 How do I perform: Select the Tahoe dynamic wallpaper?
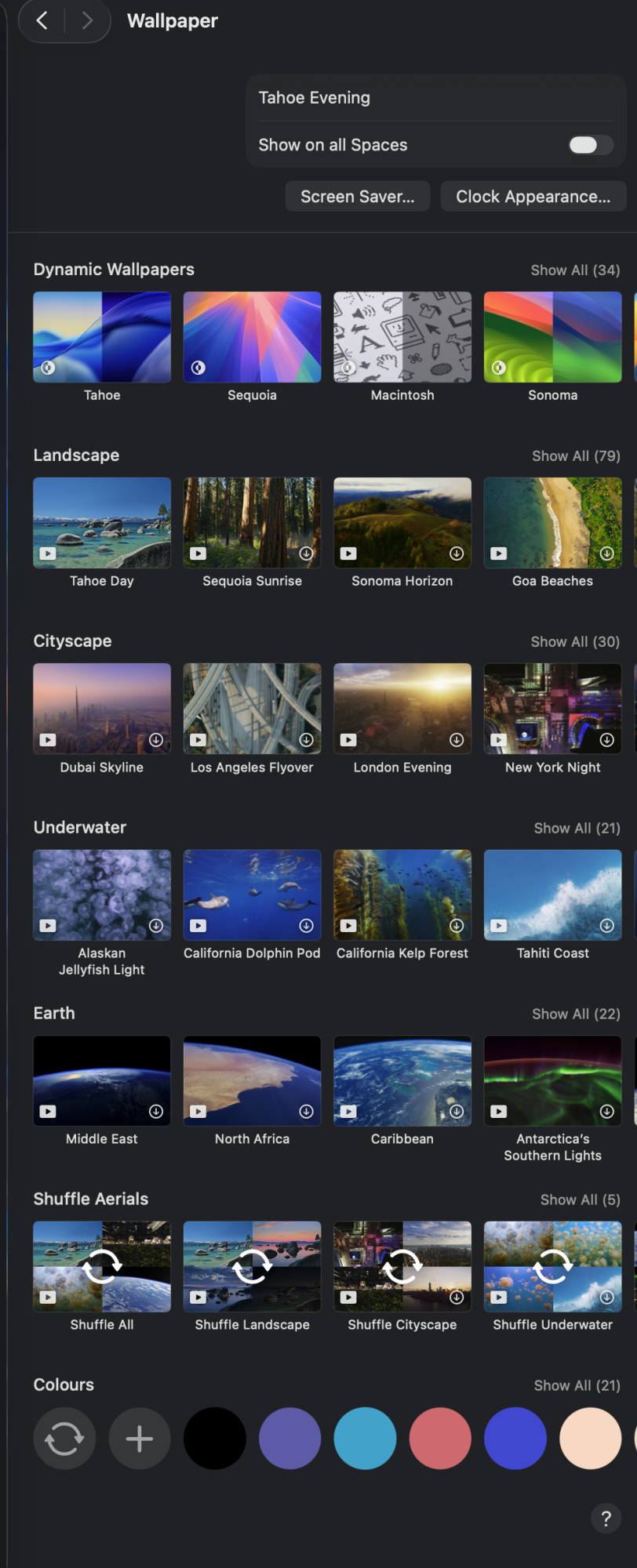[x=102, y=337]
